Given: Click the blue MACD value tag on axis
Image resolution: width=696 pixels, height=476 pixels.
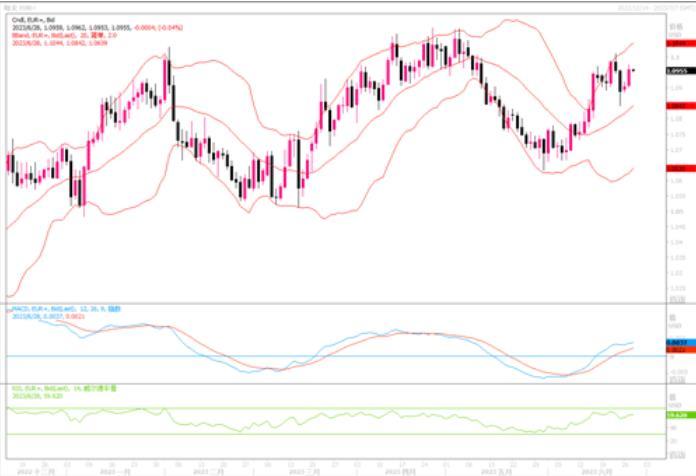Looking at the screenshot, I should 676,343.
